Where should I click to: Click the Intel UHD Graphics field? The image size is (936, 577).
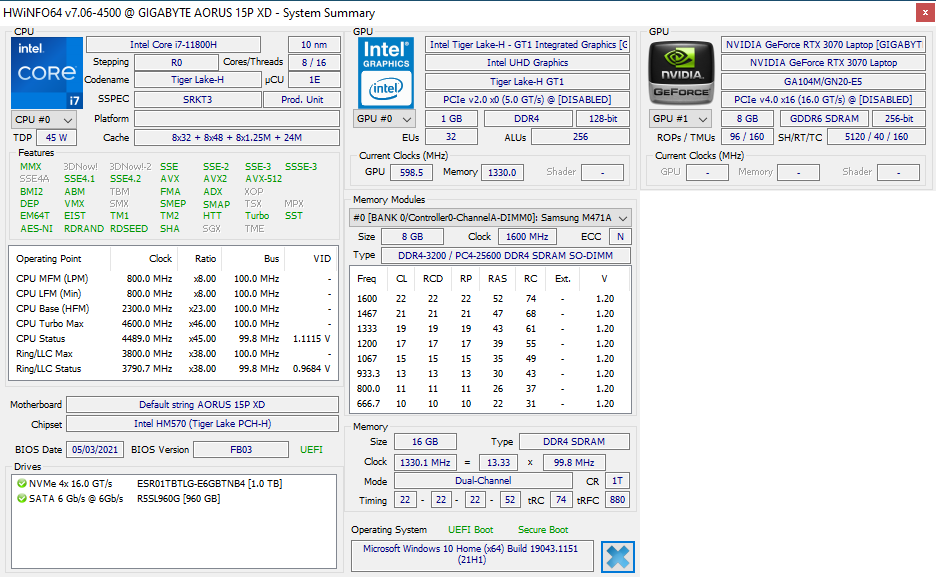[x=528, y=63]
